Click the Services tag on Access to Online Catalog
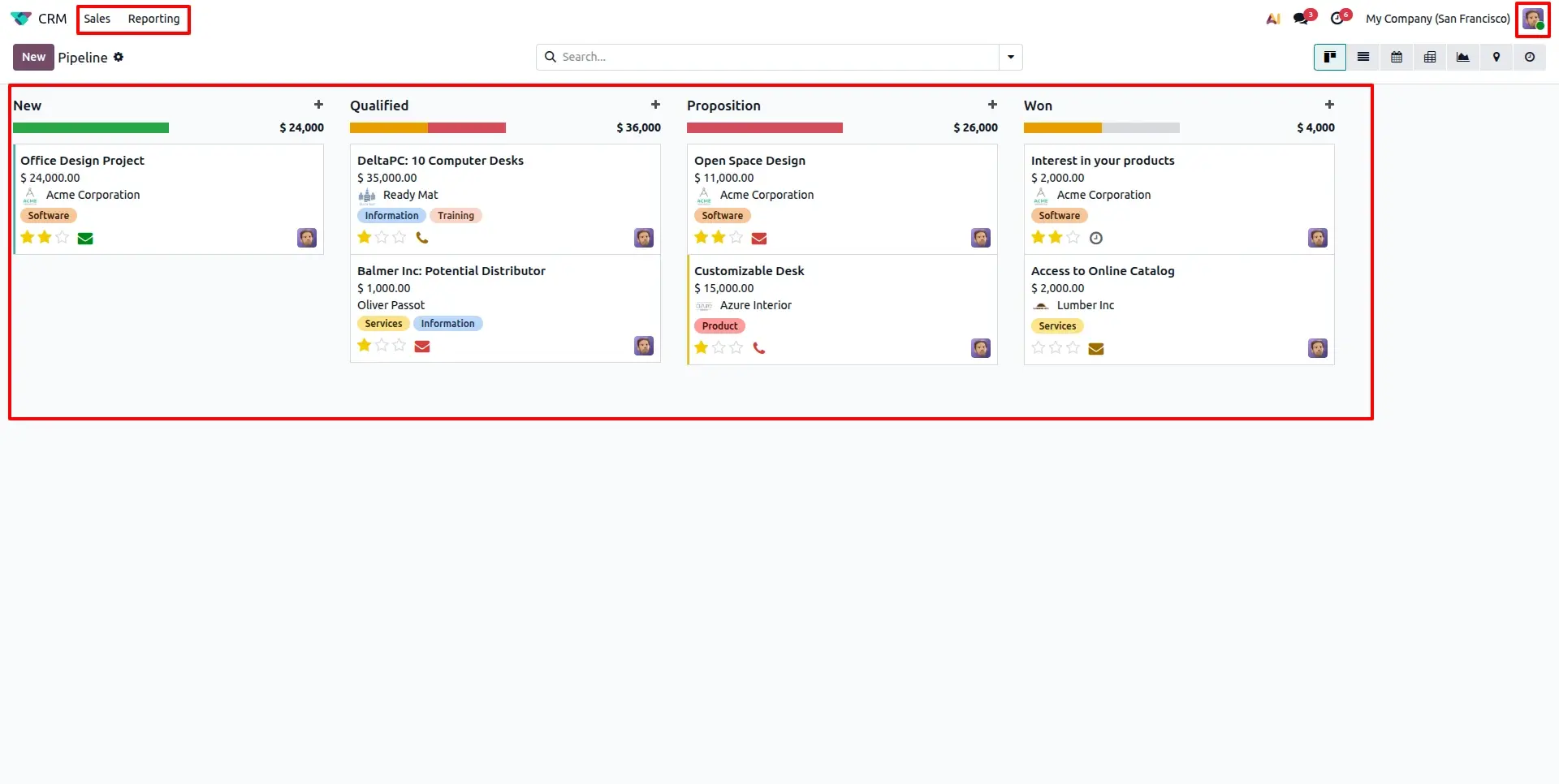1559x784 pixels. pyautogui.click(x=1057, y=326)
